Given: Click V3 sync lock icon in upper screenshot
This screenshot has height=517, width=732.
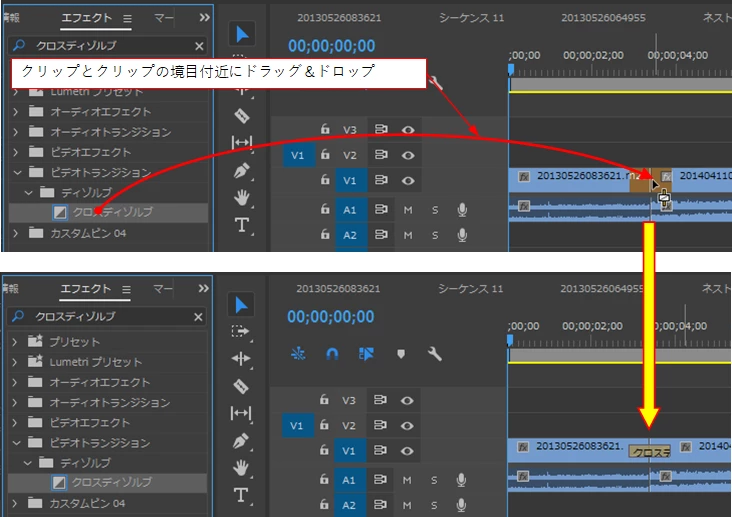Looking at the screenshot, I should [381, 129].
